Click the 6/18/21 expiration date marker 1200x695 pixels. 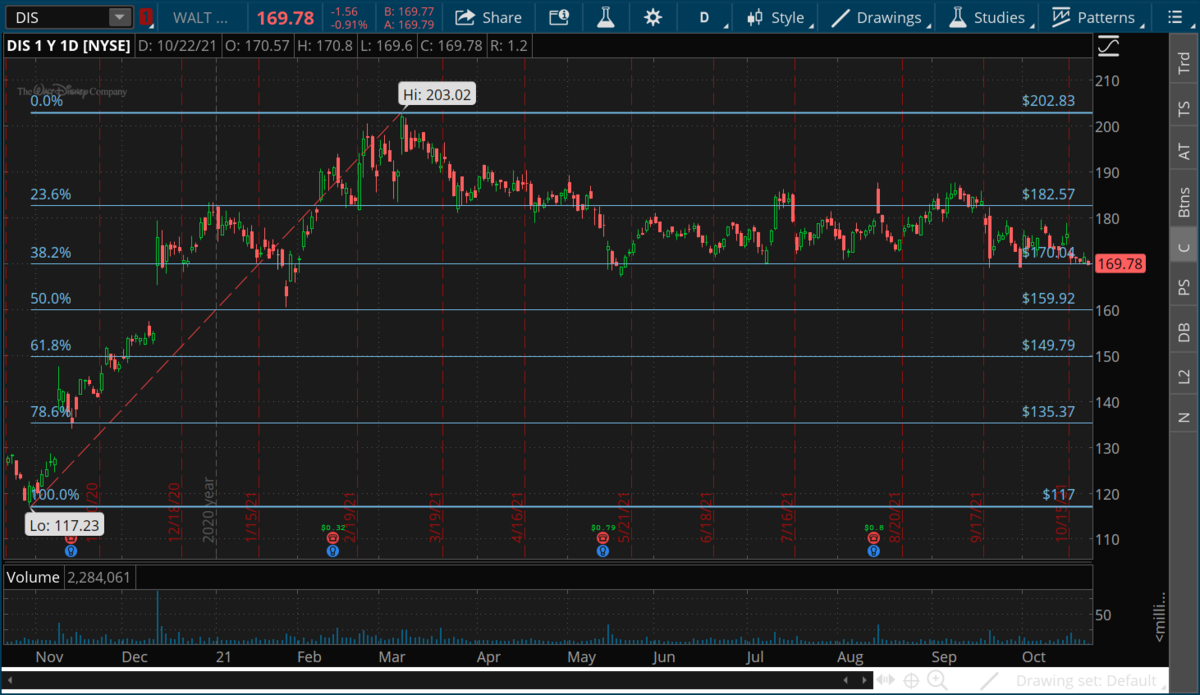coord(709,518)
